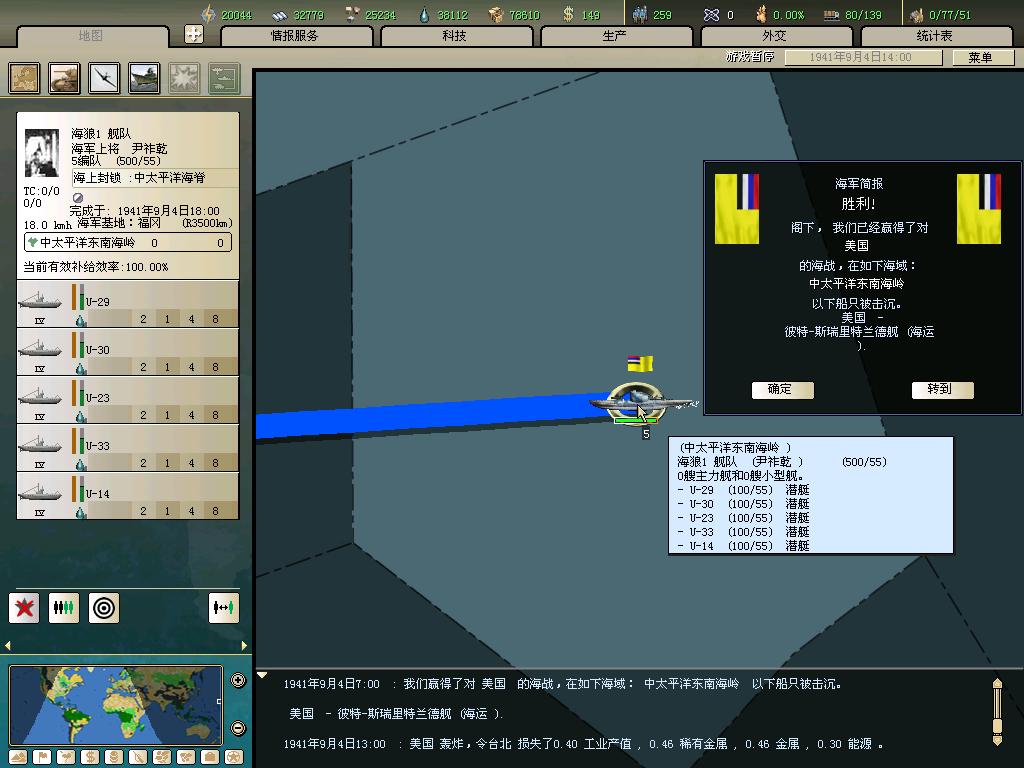Select the supply map mode (stacked coins icon)
Viewport: 1024px width, 768px height.
(114, 757)
